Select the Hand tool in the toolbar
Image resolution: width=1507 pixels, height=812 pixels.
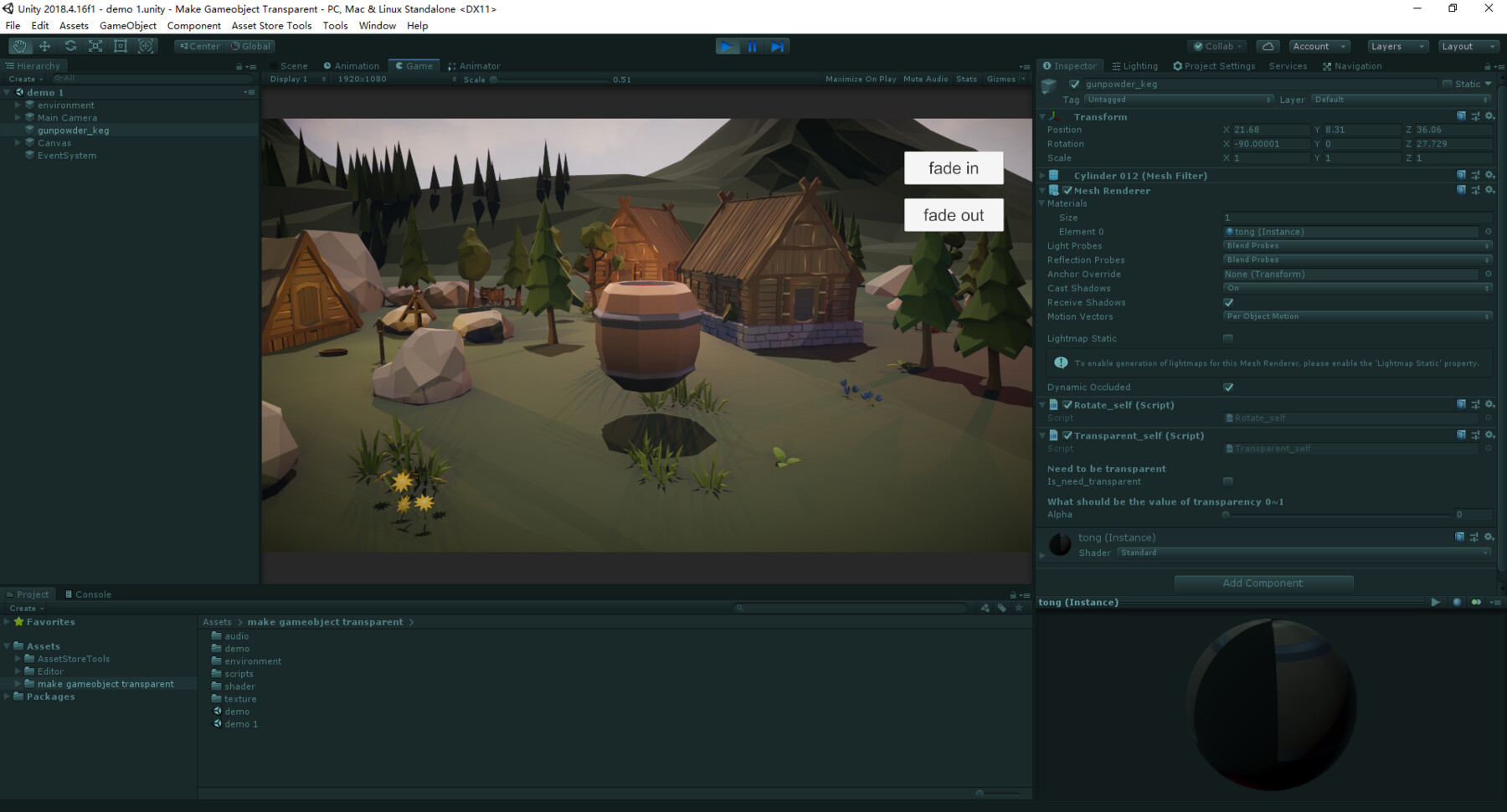pos(20,46)
